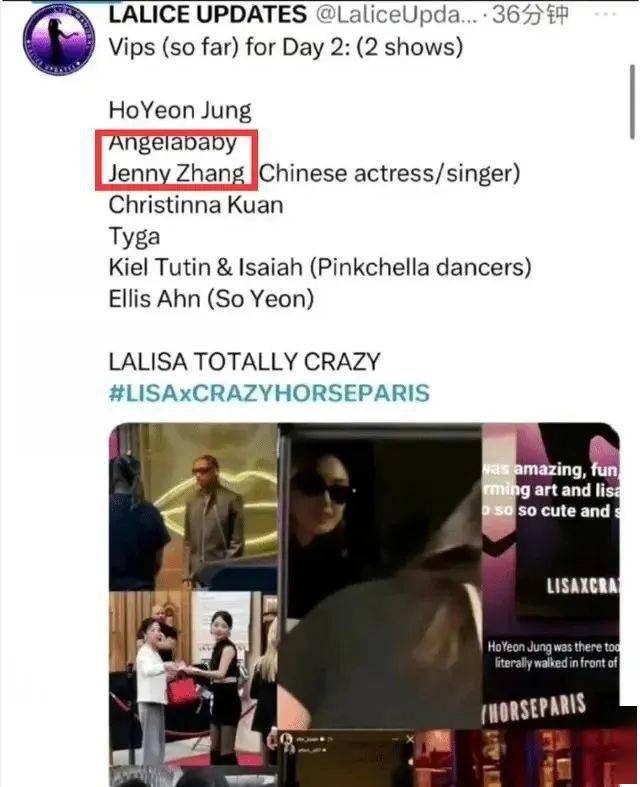Open the LALICE UPDATES profile avatar

[x=59, y=39]
